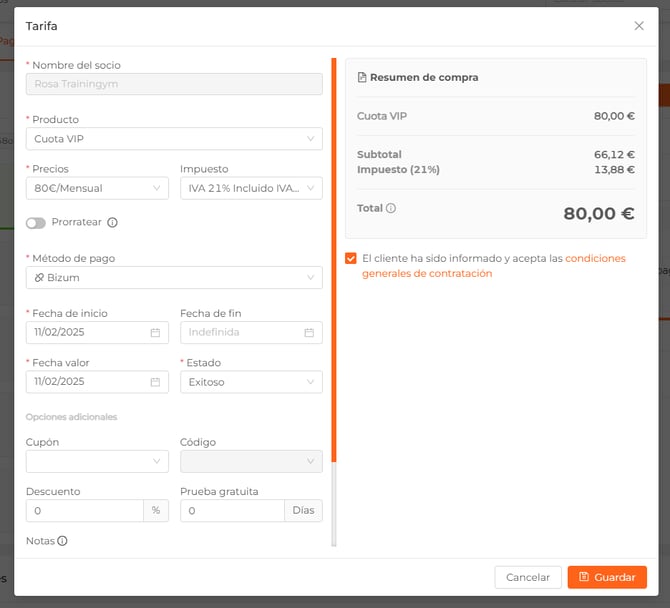Click the Resumen de compra document icon

[362, 77]
